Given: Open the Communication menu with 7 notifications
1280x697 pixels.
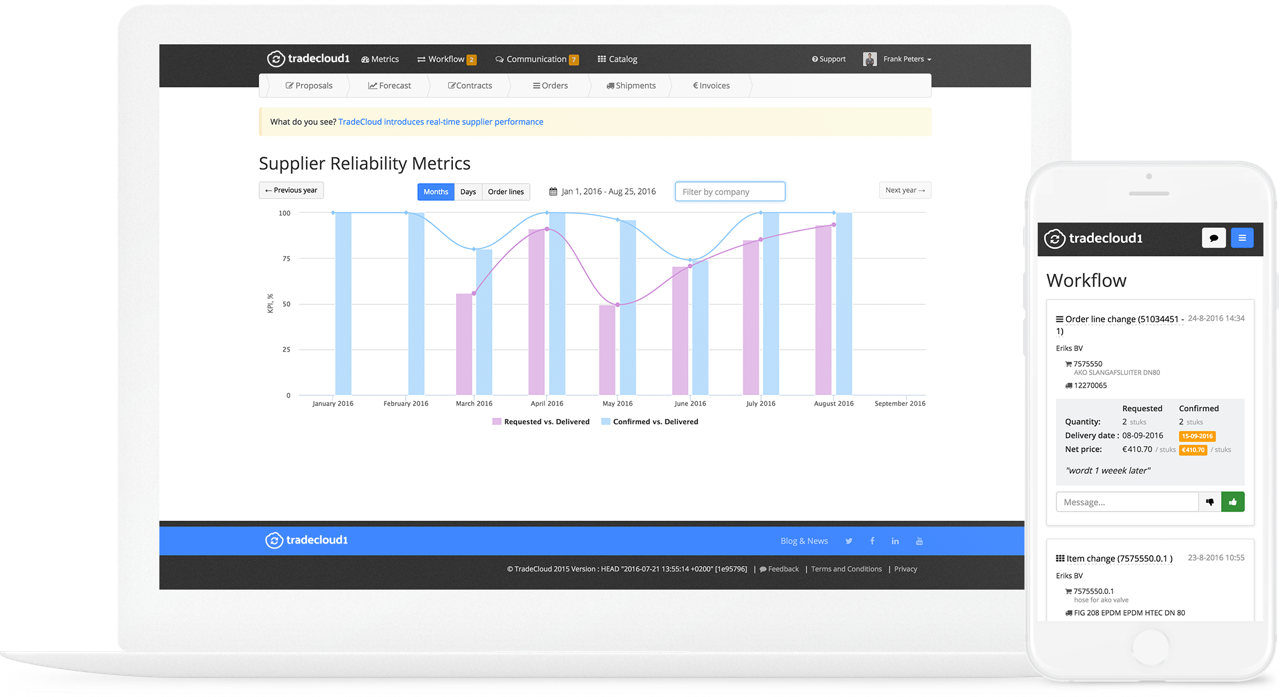Looking at the screenshot, I should pos(537,59).
